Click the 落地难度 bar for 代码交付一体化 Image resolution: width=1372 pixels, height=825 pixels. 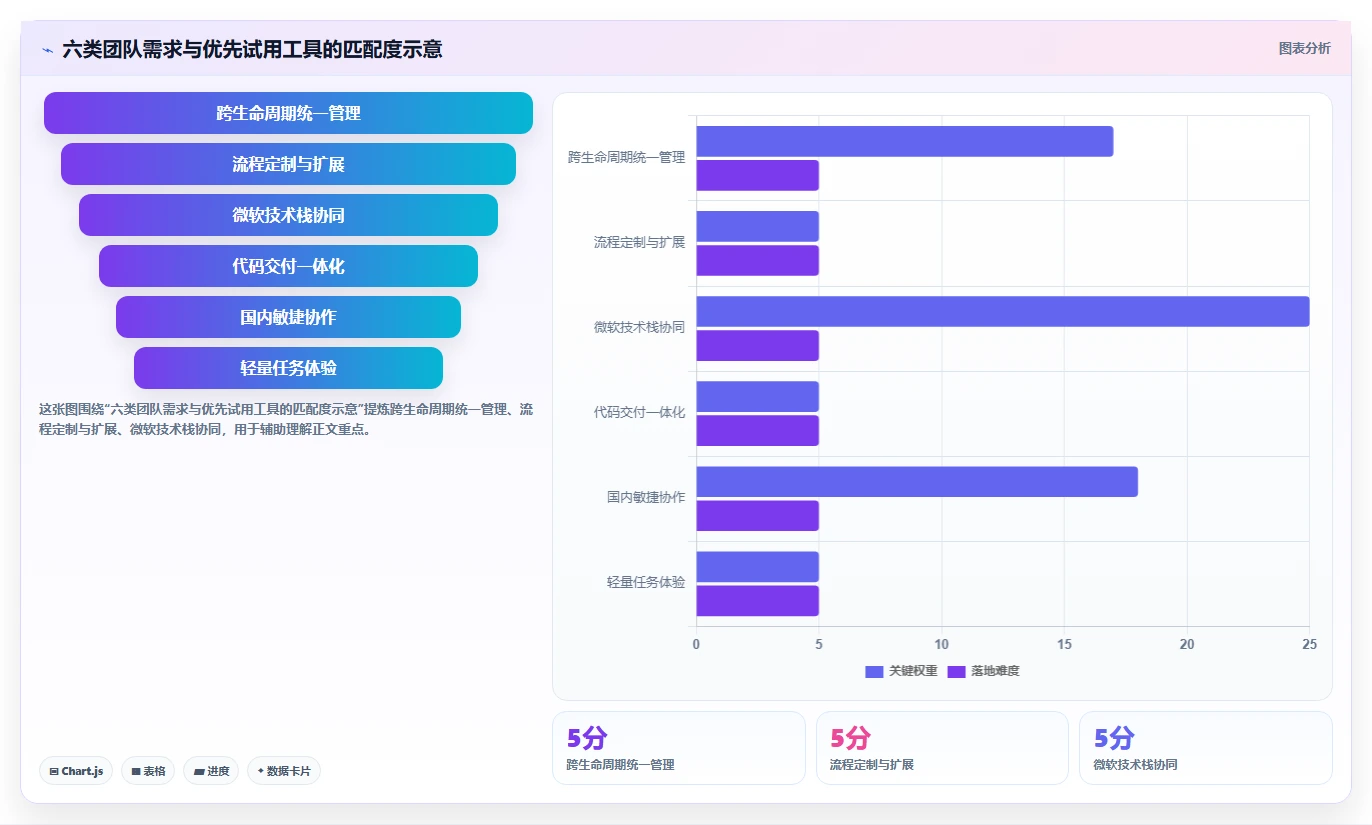click(757, 430)
